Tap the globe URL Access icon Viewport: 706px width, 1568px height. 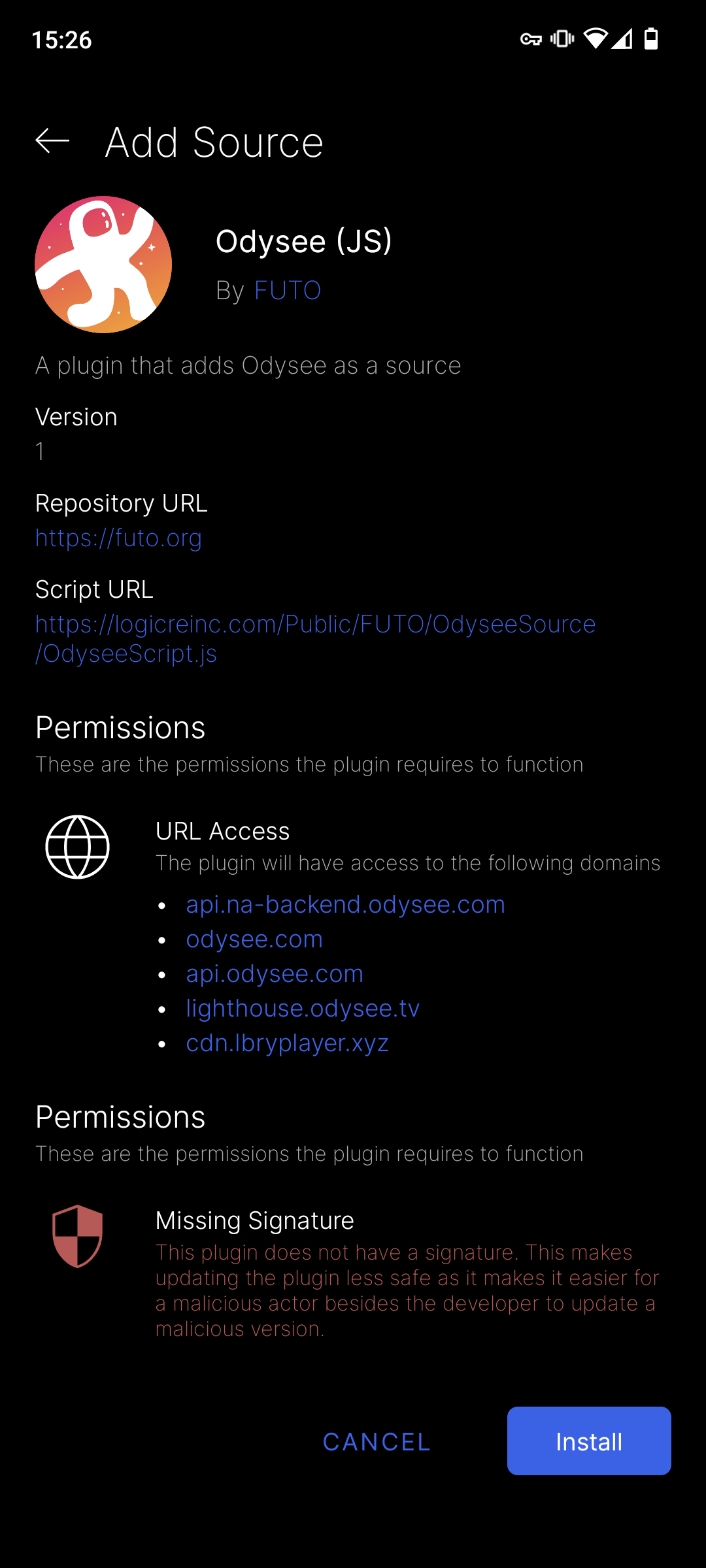click(x=77, y=847)
